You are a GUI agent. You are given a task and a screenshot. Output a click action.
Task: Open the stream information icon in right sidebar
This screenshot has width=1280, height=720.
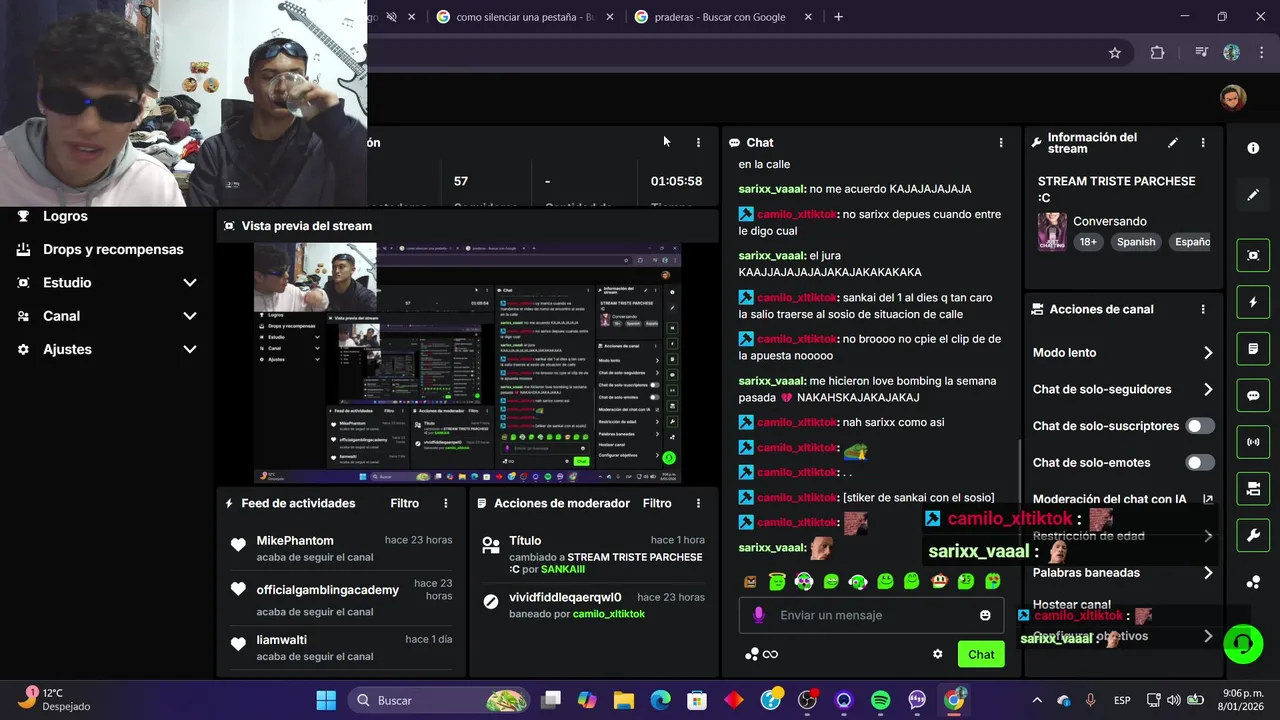[1253, 148]
